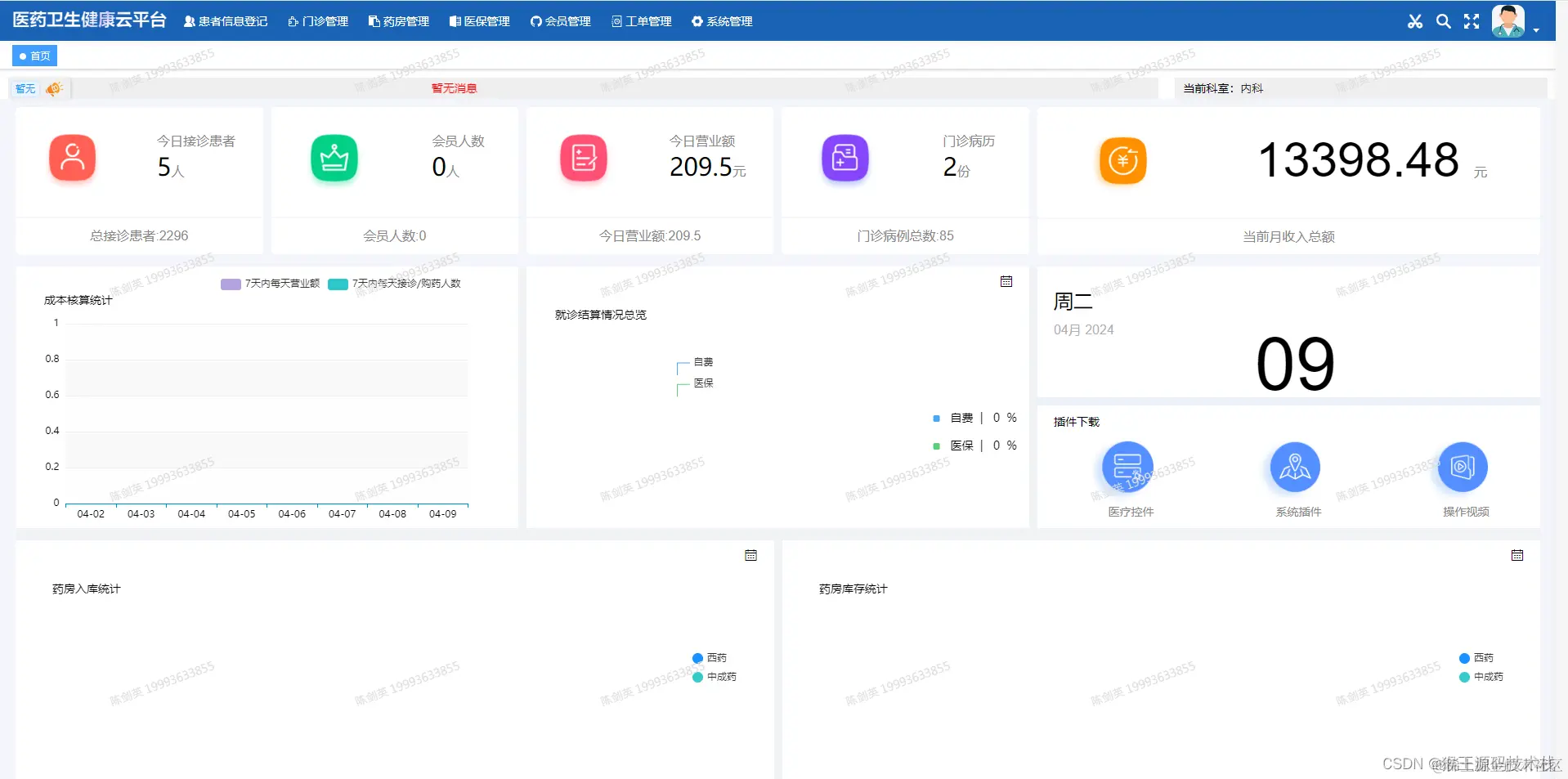The height and width of the screenshot is (779, 1568).
Task: Expand the 系统管理 navigation menu
Action: [x=721, y=21]
